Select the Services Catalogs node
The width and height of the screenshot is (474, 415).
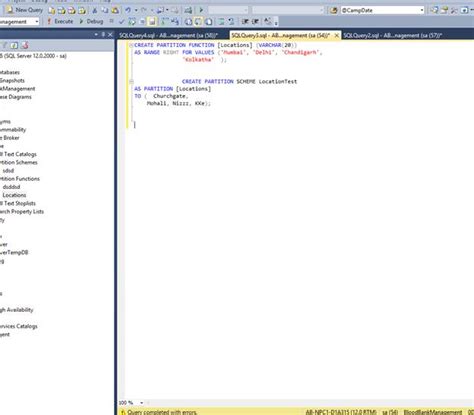[x=19, y=326]
